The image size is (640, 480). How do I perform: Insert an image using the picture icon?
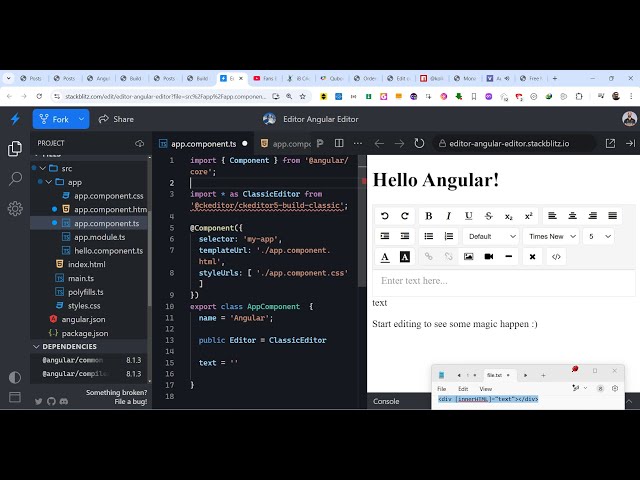click(x=469, y=257)
